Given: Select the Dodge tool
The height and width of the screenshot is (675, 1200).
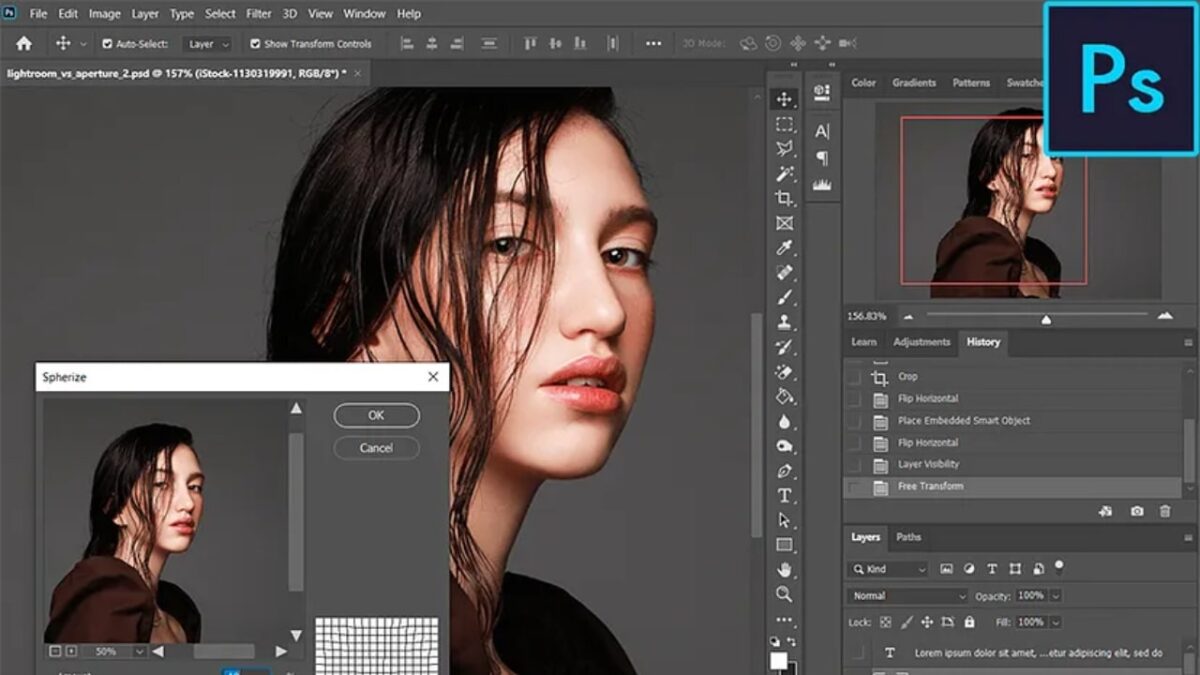Looking at the screenshot, I should coord(785,446).
